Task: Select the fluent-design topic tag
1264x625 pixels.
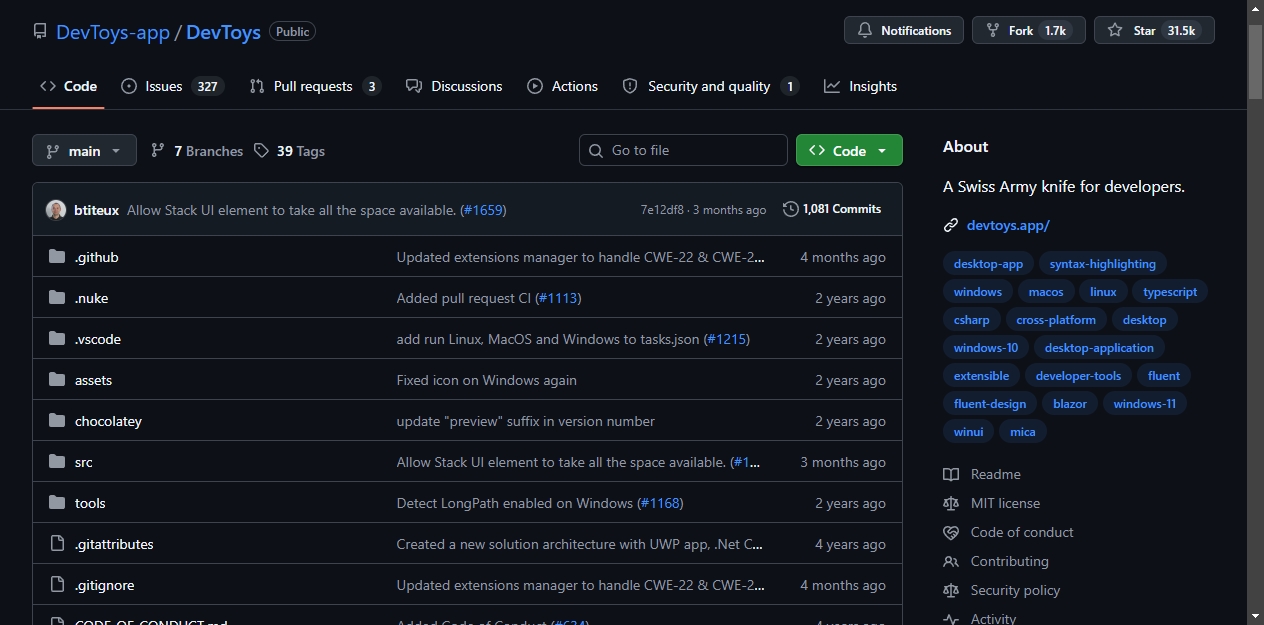Action: click(990, 404)
